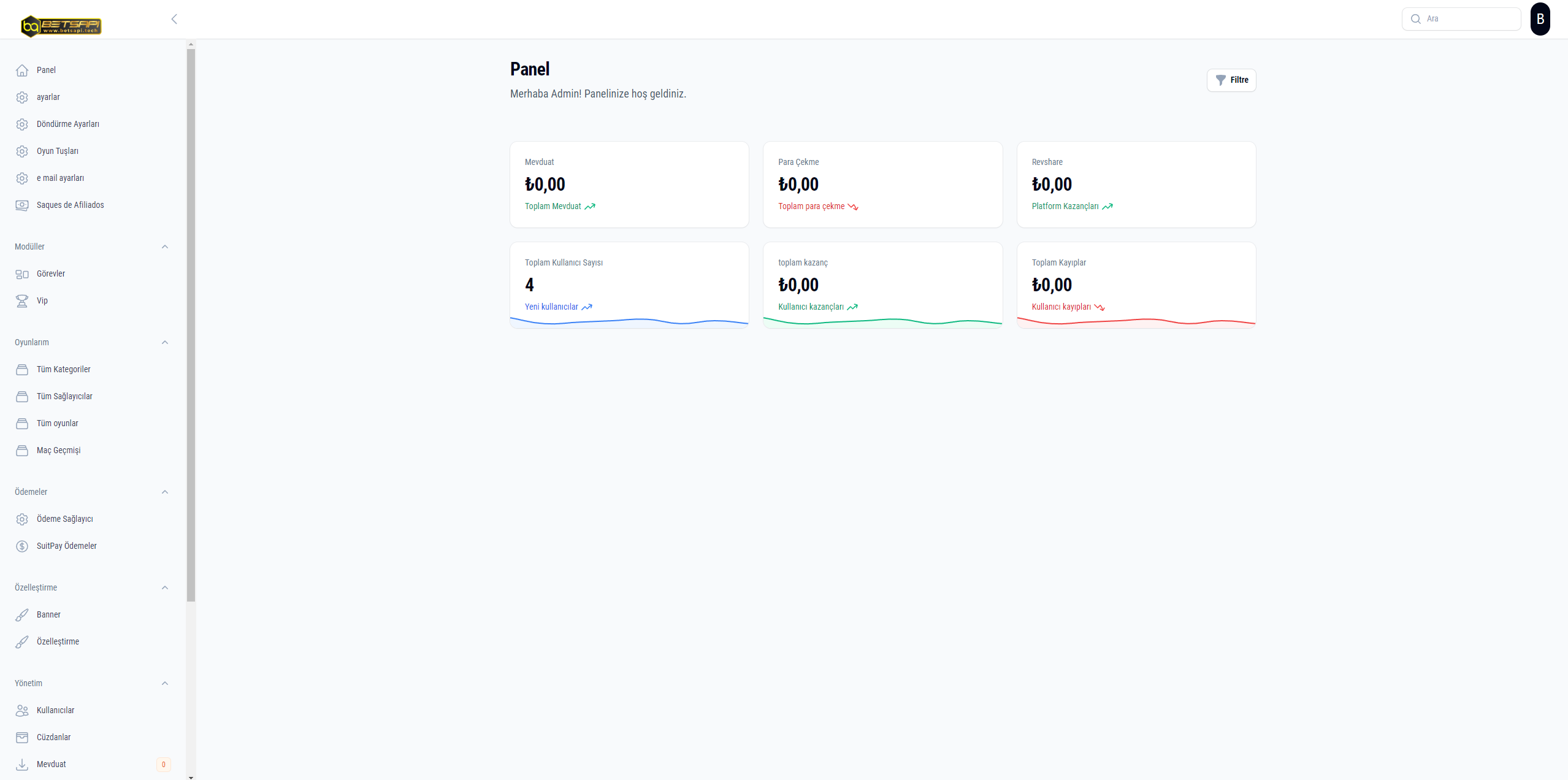Viewport: 1568px width, 780px height.
Task: Click the trophy icon next to Vip
Action: point(22,301)
